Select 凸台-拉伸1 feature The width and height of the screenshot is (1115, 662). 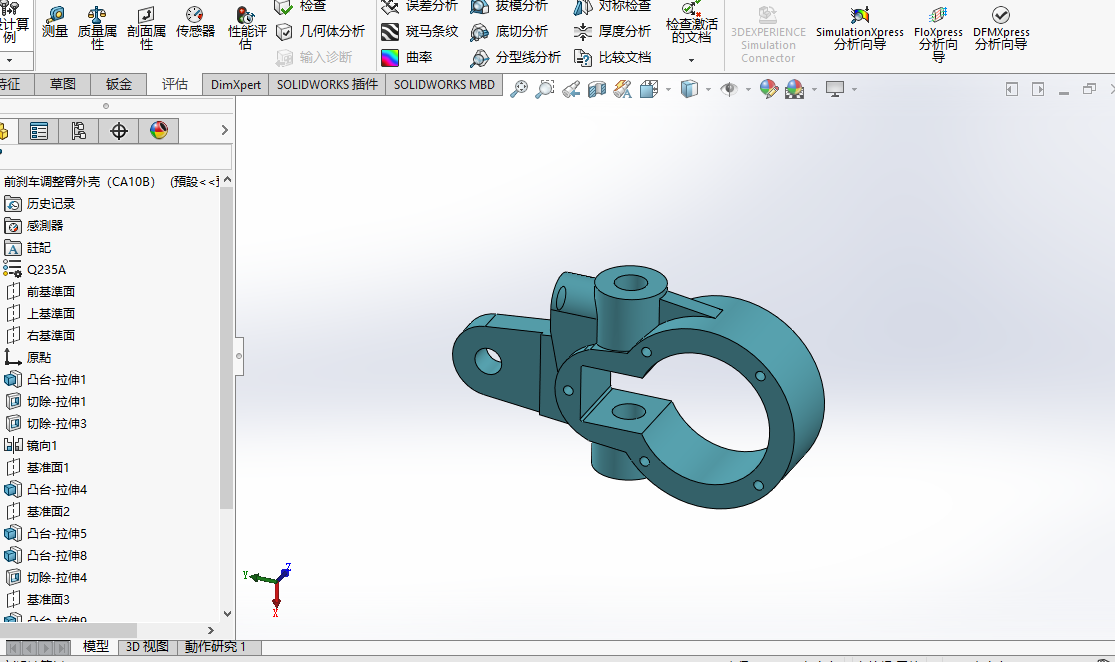coord(45,380)
